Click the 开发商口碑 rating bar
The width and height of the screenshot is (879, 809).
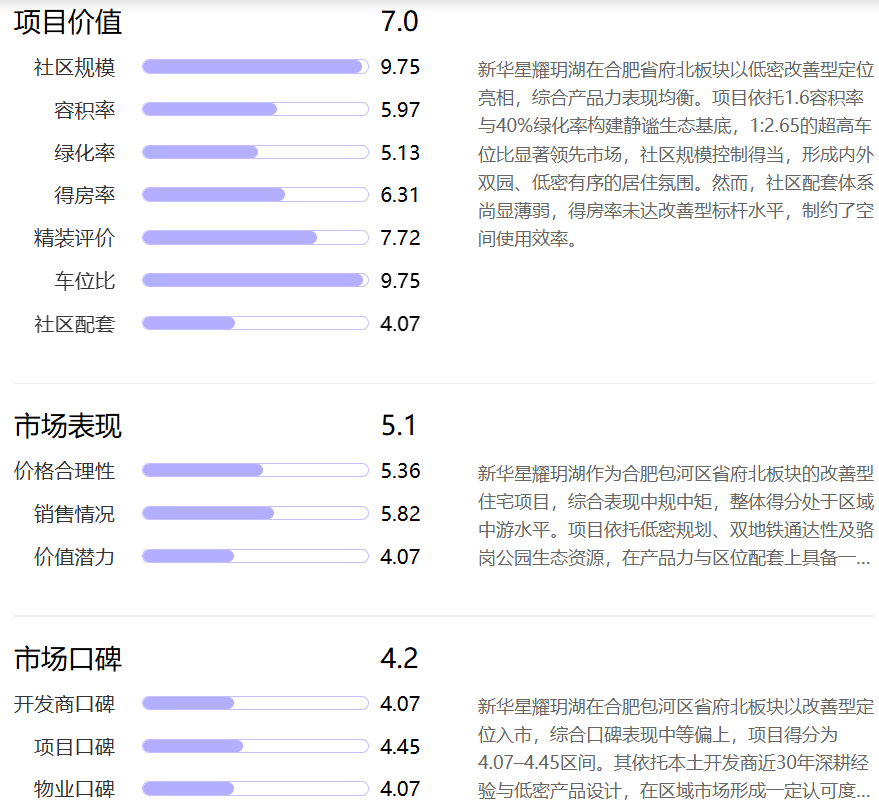coord(255,704)
